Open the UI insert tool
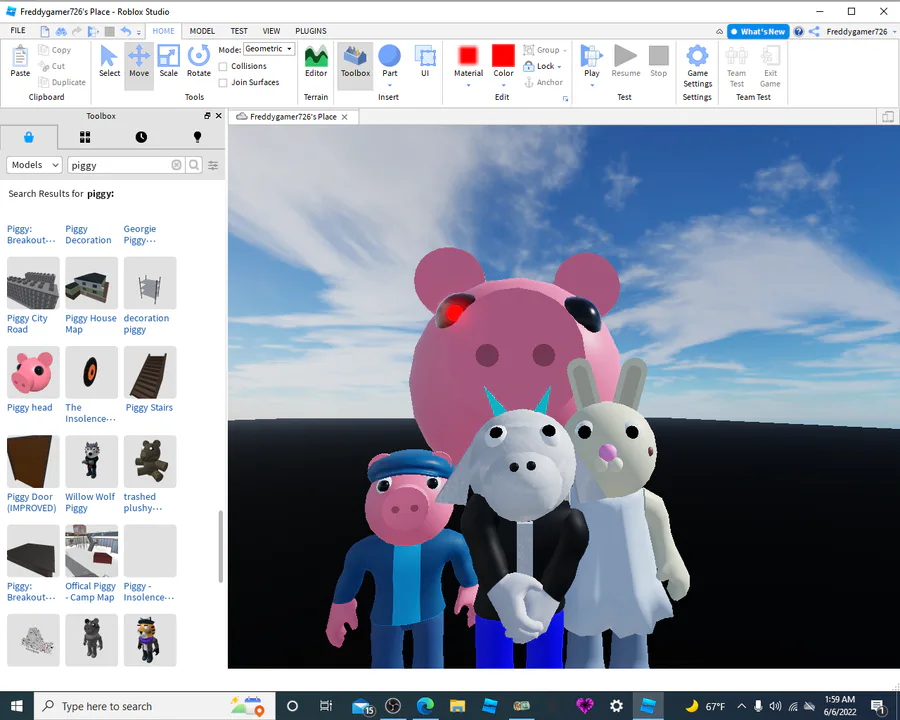 pos(425,61)
